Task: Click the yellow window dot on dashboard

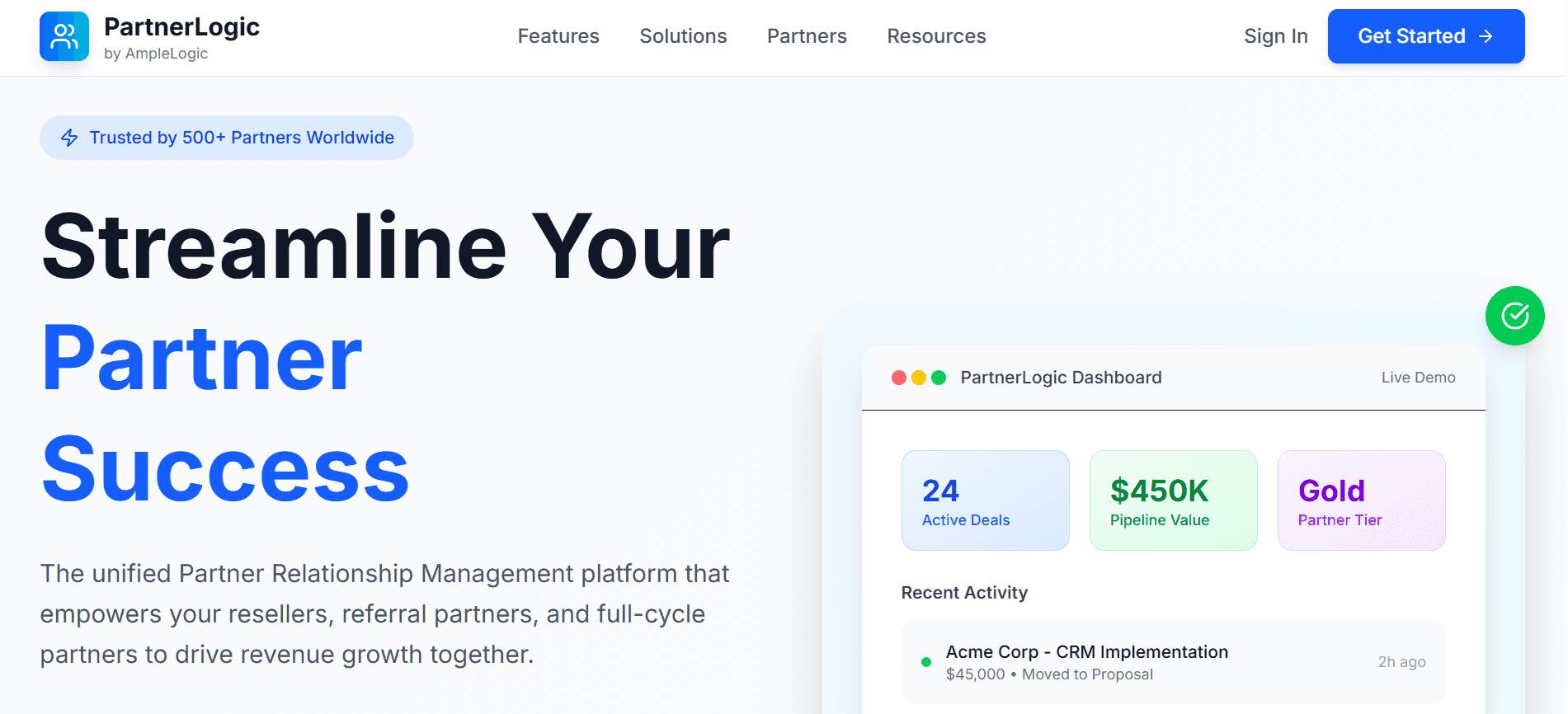Action: [x=919, y=378]
